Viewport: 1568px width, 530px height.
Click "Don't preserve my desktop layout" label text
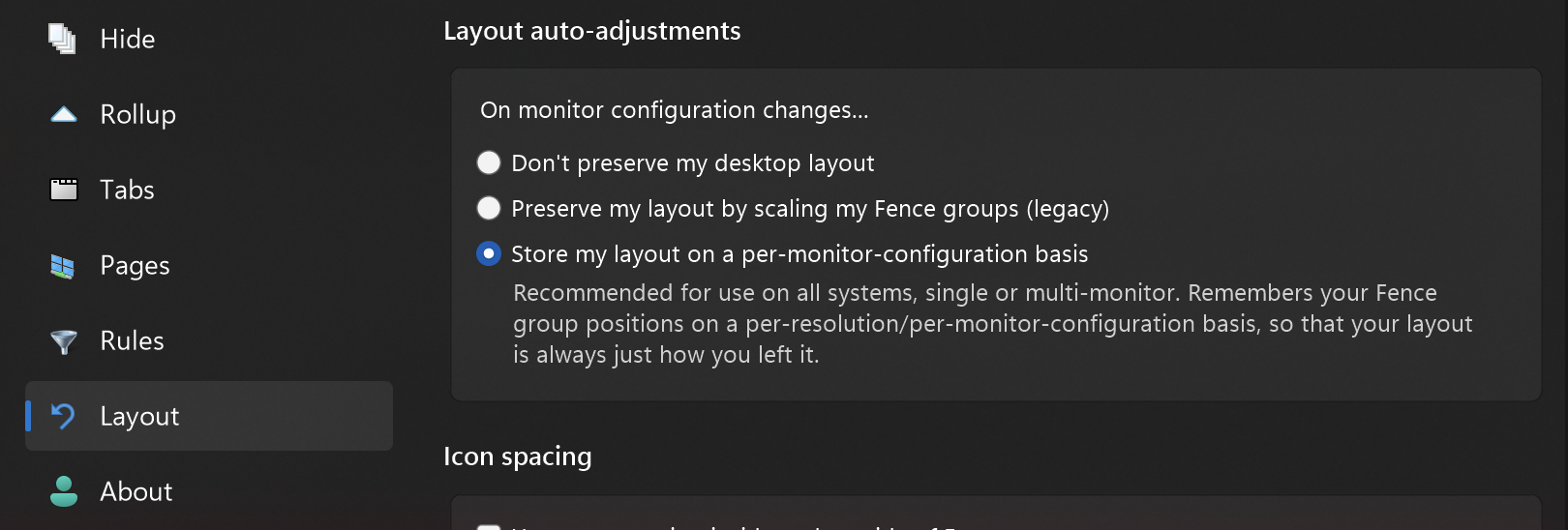693,162
